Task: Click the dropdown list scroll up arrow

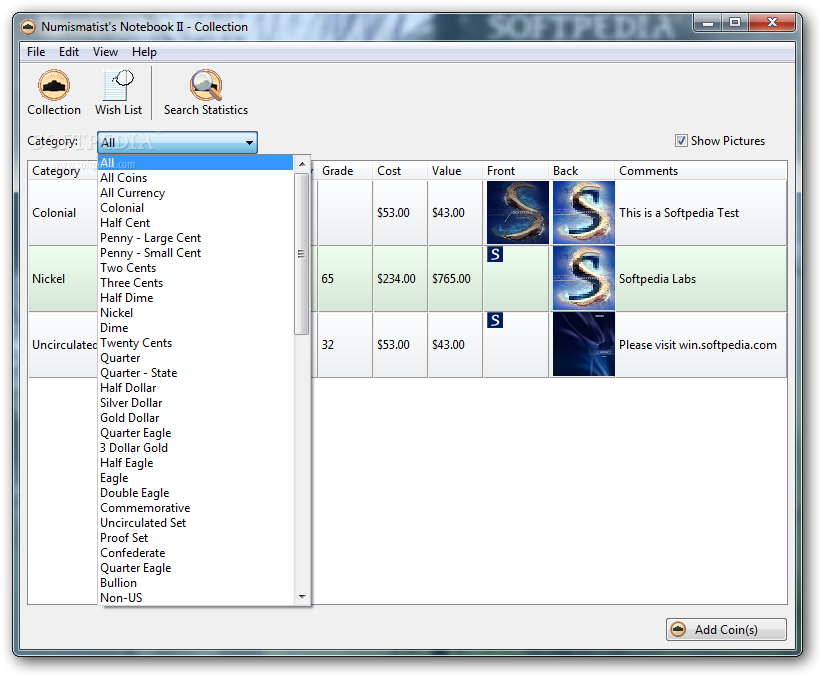Action: click(x=302, y=164)
